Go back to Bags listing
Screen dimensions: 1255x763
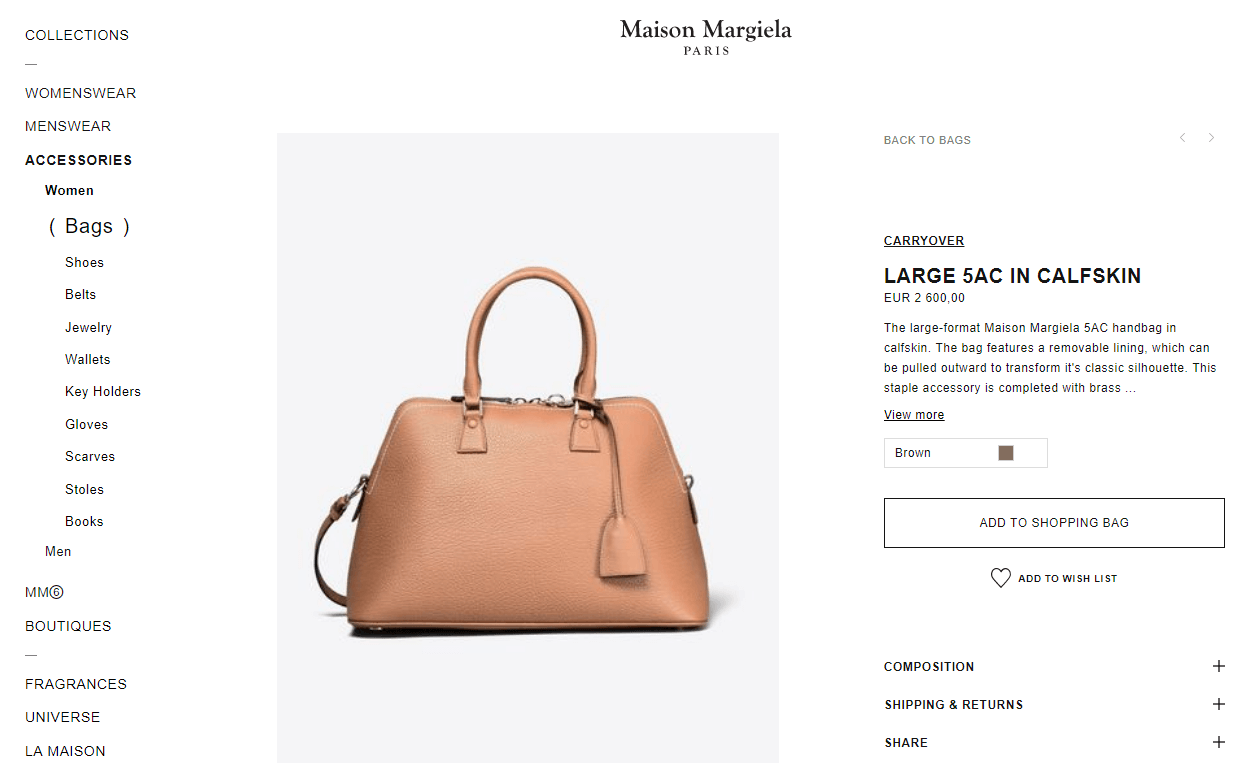tap(927, 140)
